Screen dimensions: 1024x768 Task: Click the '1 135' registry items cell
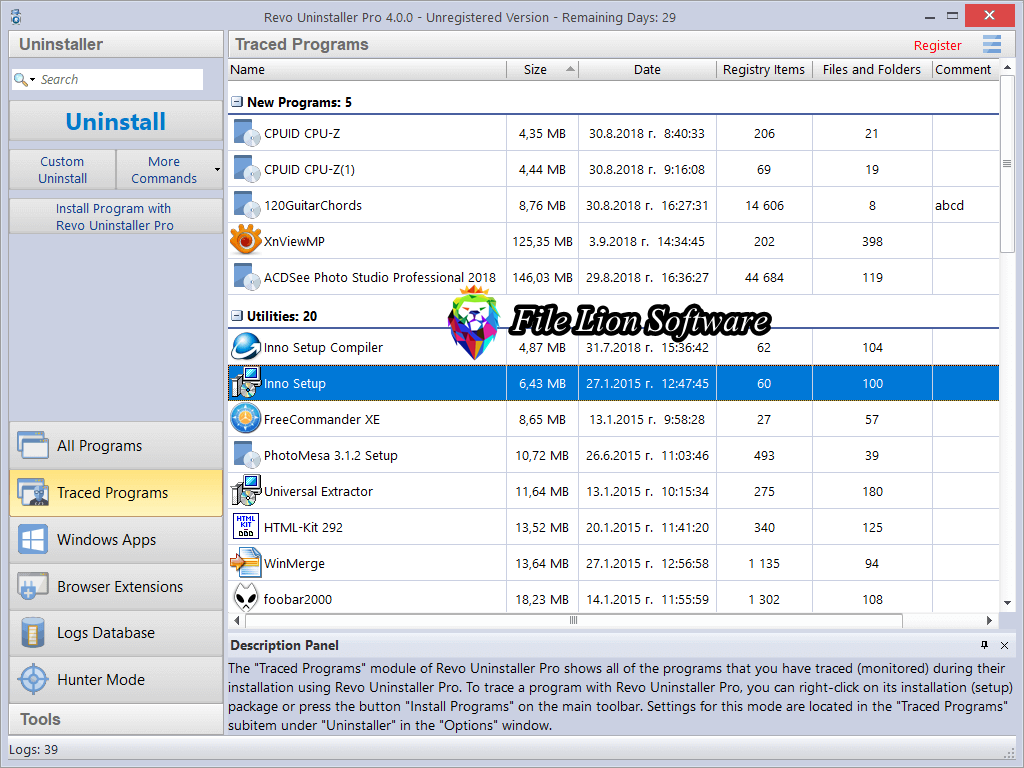[764, 563]
